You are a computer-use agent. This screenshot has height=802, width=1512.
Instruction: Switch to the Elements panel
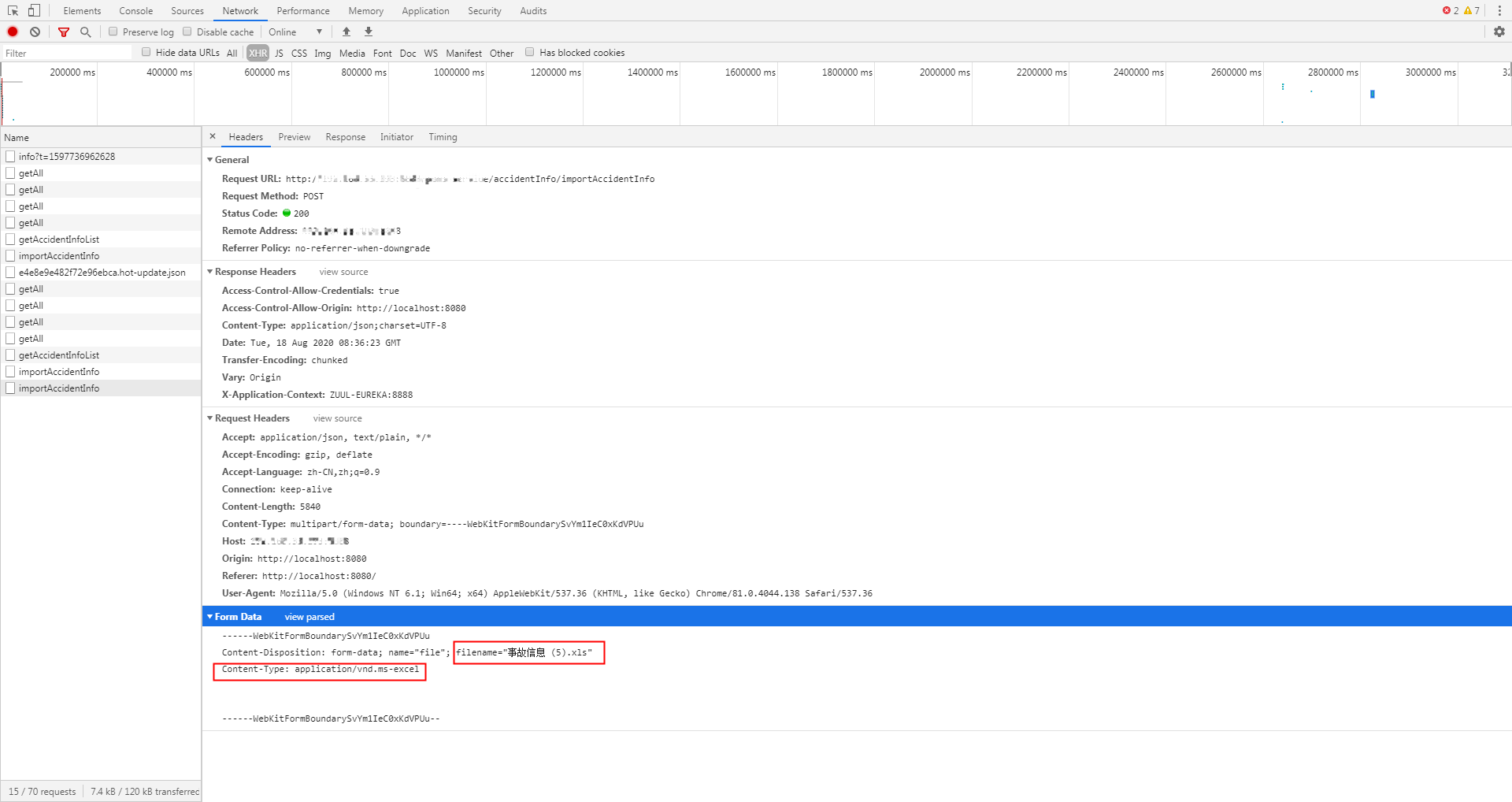click(82, 10)
